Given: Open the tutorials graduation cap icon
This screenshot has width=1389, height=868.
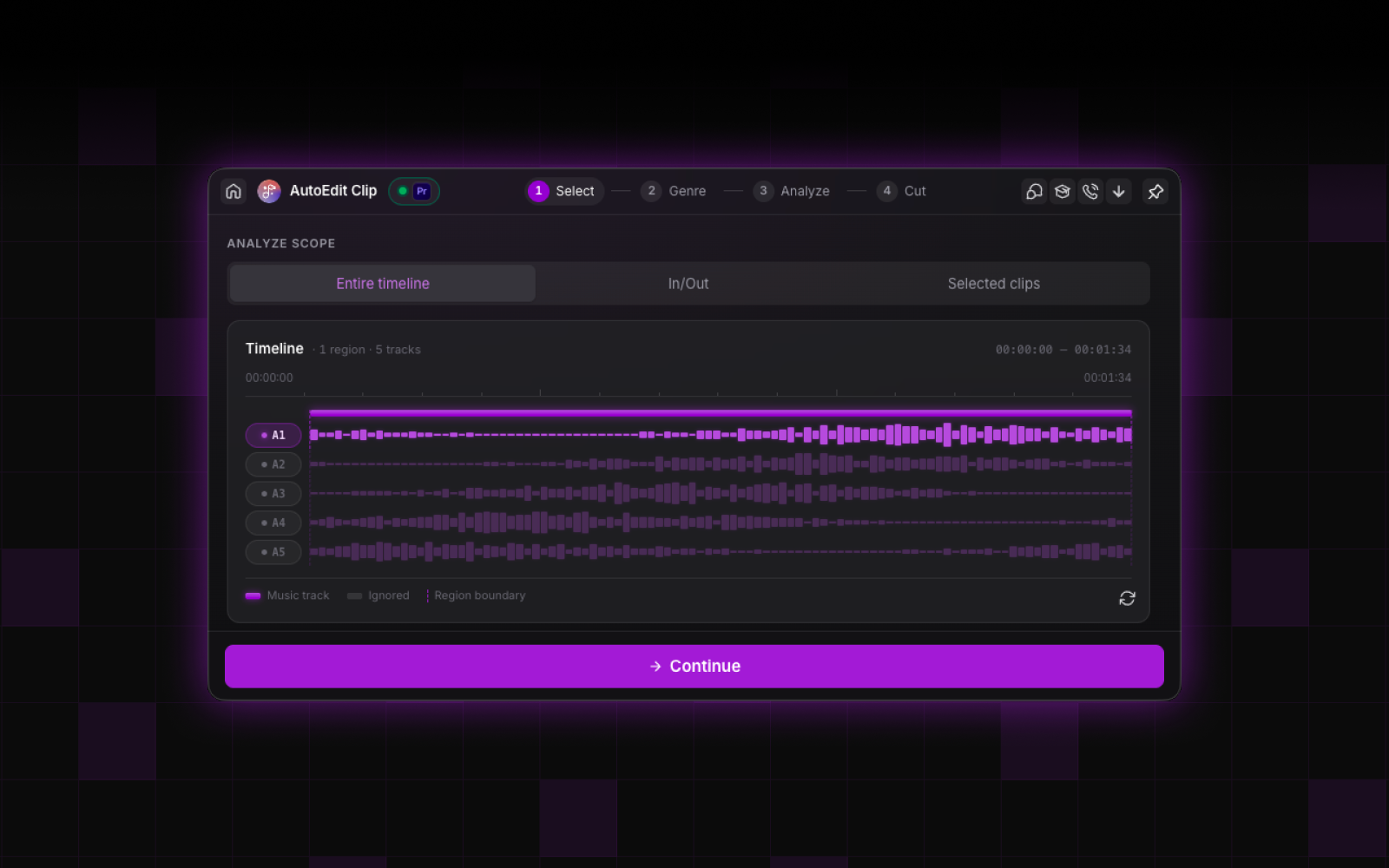Looking at the screenshot, I should [x=1063, y=191].
